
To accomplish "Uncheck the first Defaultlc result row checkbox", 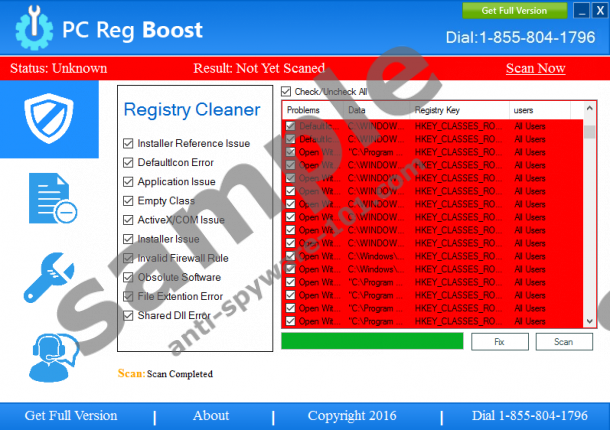I will [290, 126].
